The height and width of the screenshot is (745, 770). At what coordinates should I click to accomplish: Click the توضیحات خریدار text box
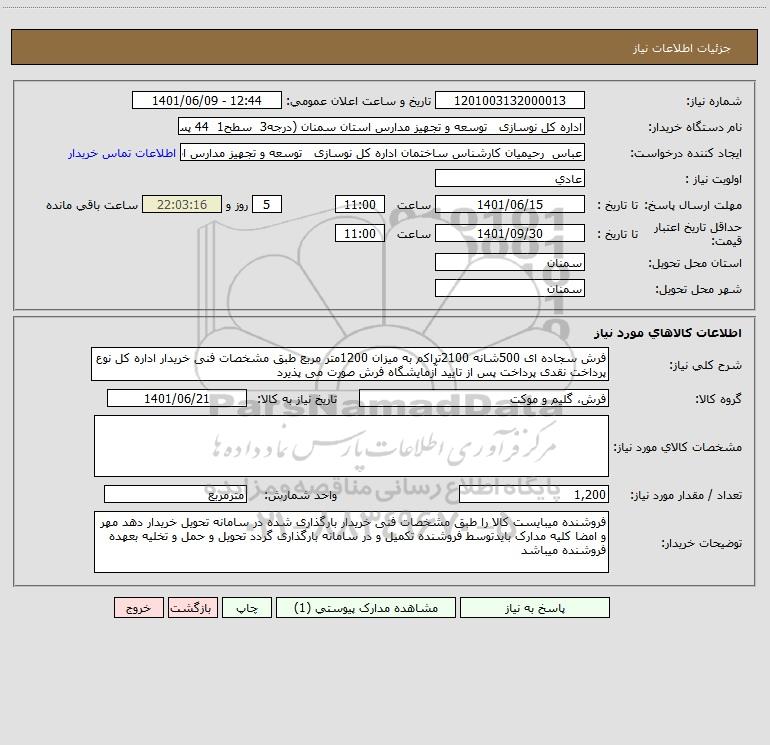(351, 542)
